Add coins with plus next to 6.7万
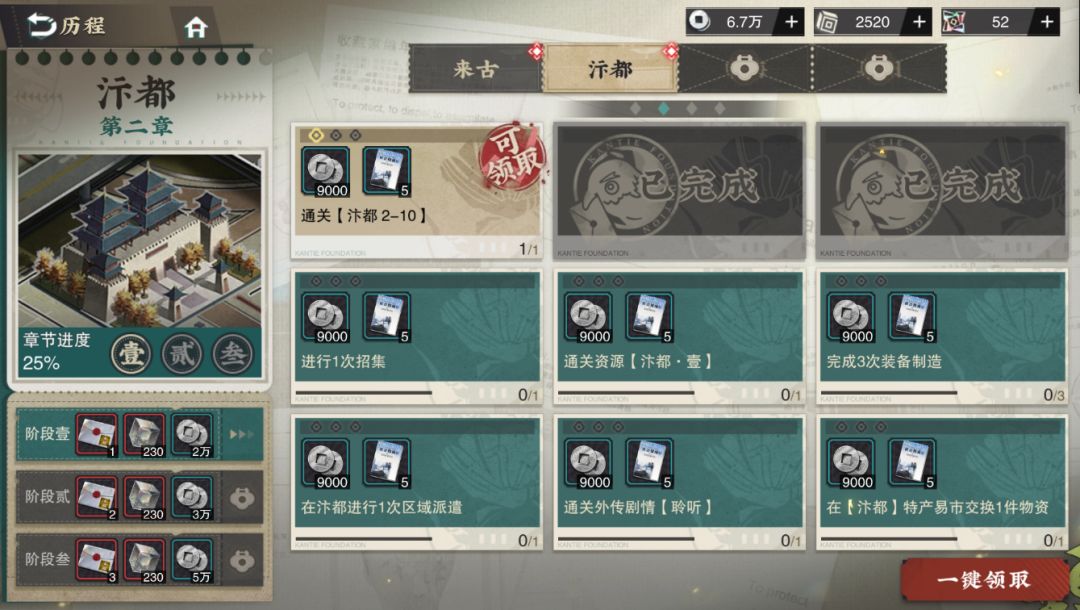The width and height of the screenshot is (1080, 610). pos(791,22)
